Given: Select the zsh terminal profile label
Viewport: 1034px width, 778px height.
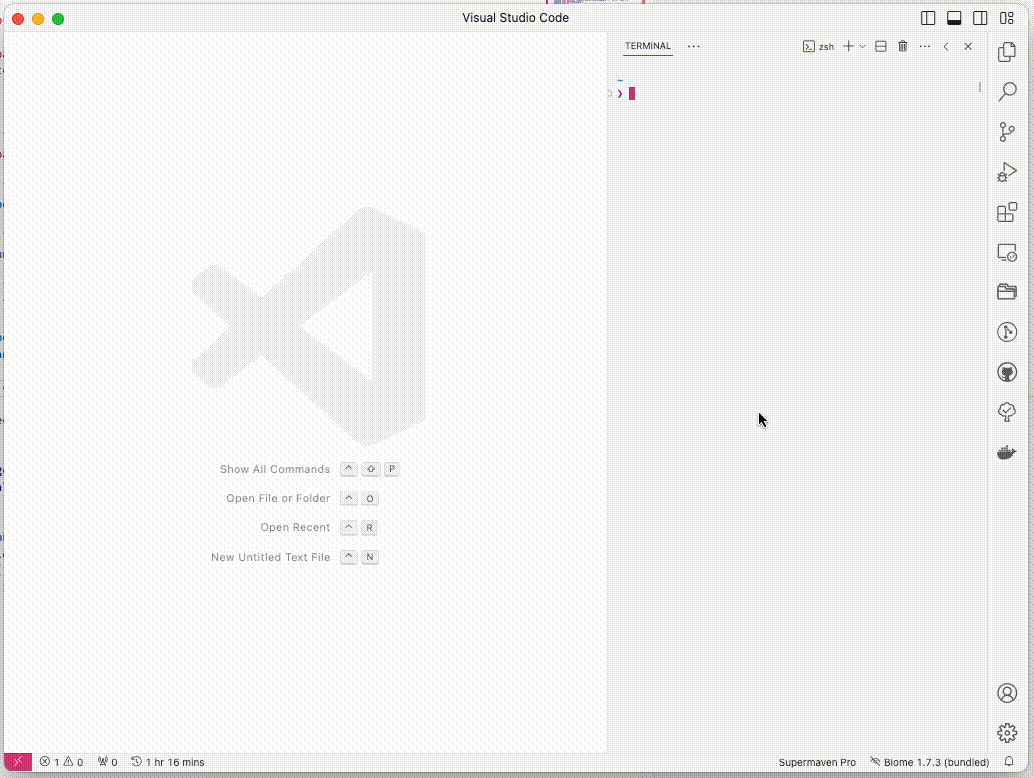Looking at the screenshot, I should pyautogui.click(x=818, y=47).
